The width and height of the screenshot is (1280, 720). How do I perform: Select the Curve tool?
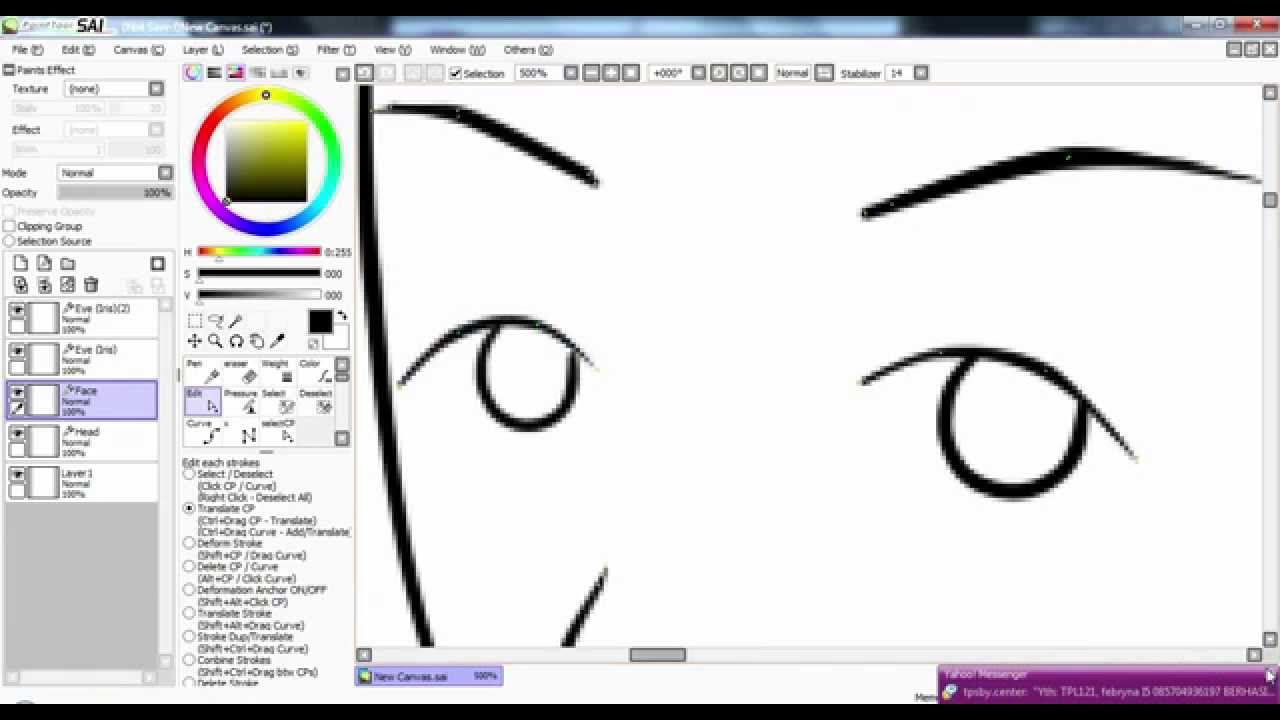pyautogui.click(x=211, y=434)
